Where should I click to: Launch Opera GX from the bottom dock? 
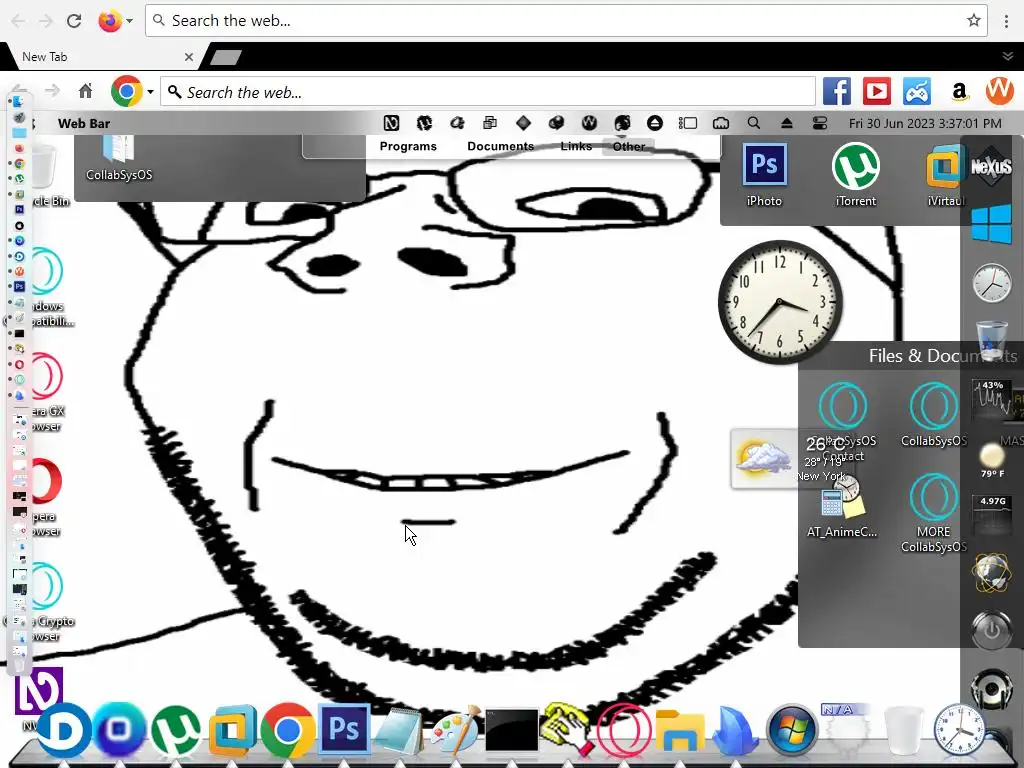point(624,730)
